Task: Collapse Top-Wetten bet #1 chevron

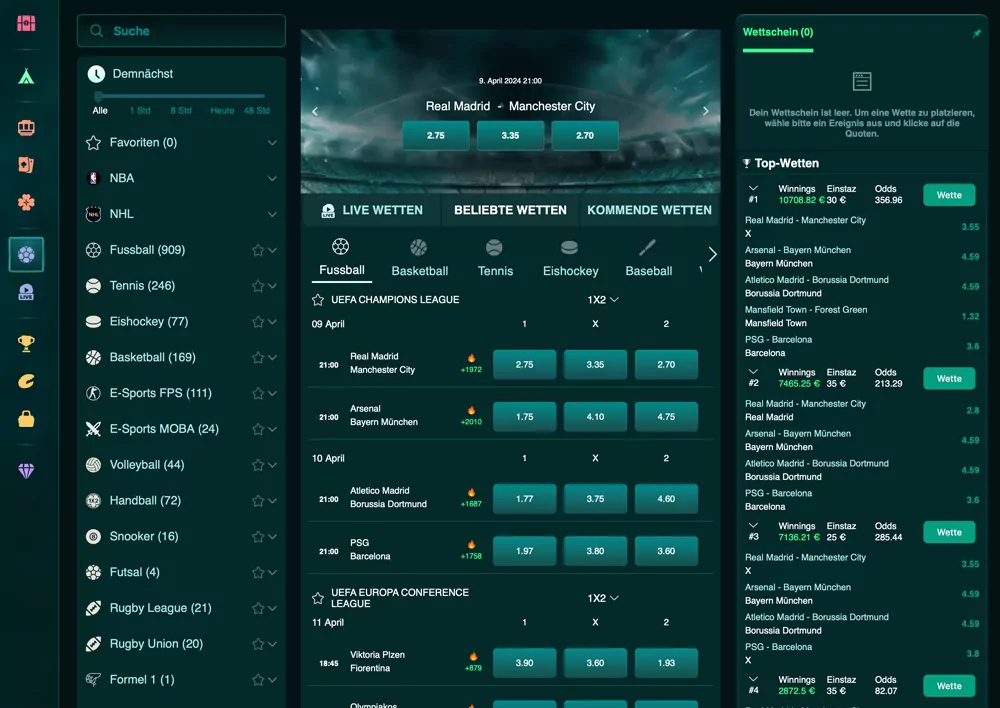Action: [x=753, y=188]
